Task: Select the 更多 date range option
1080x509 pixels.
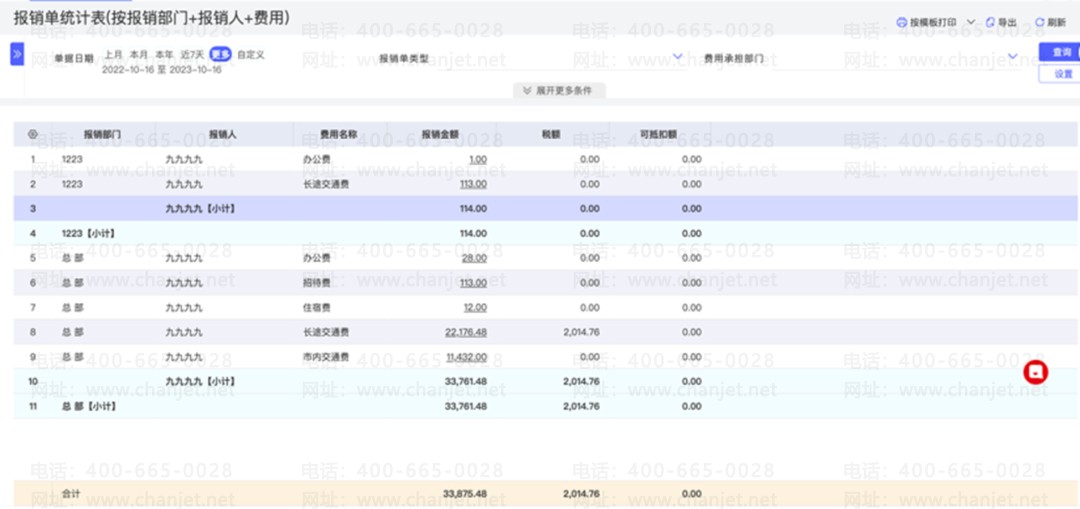Action: click(x=220, y=54)
